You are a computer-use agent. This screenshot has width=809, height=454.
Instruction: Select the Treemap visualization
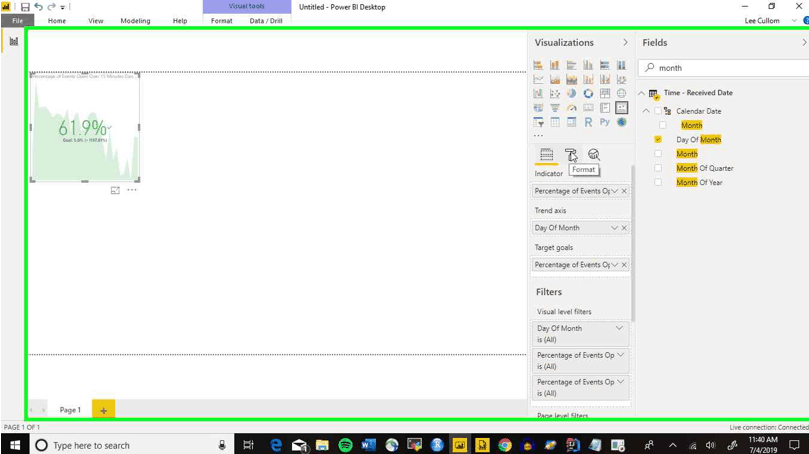click(605, 93)
